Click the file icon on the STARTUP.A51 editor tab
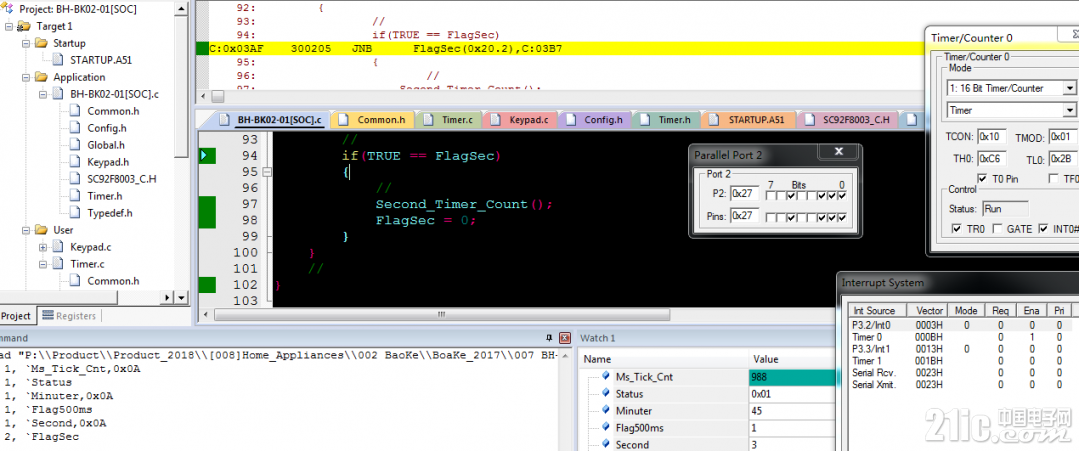The width and height of the screenshot is (1079, 451). click(716, 120)
